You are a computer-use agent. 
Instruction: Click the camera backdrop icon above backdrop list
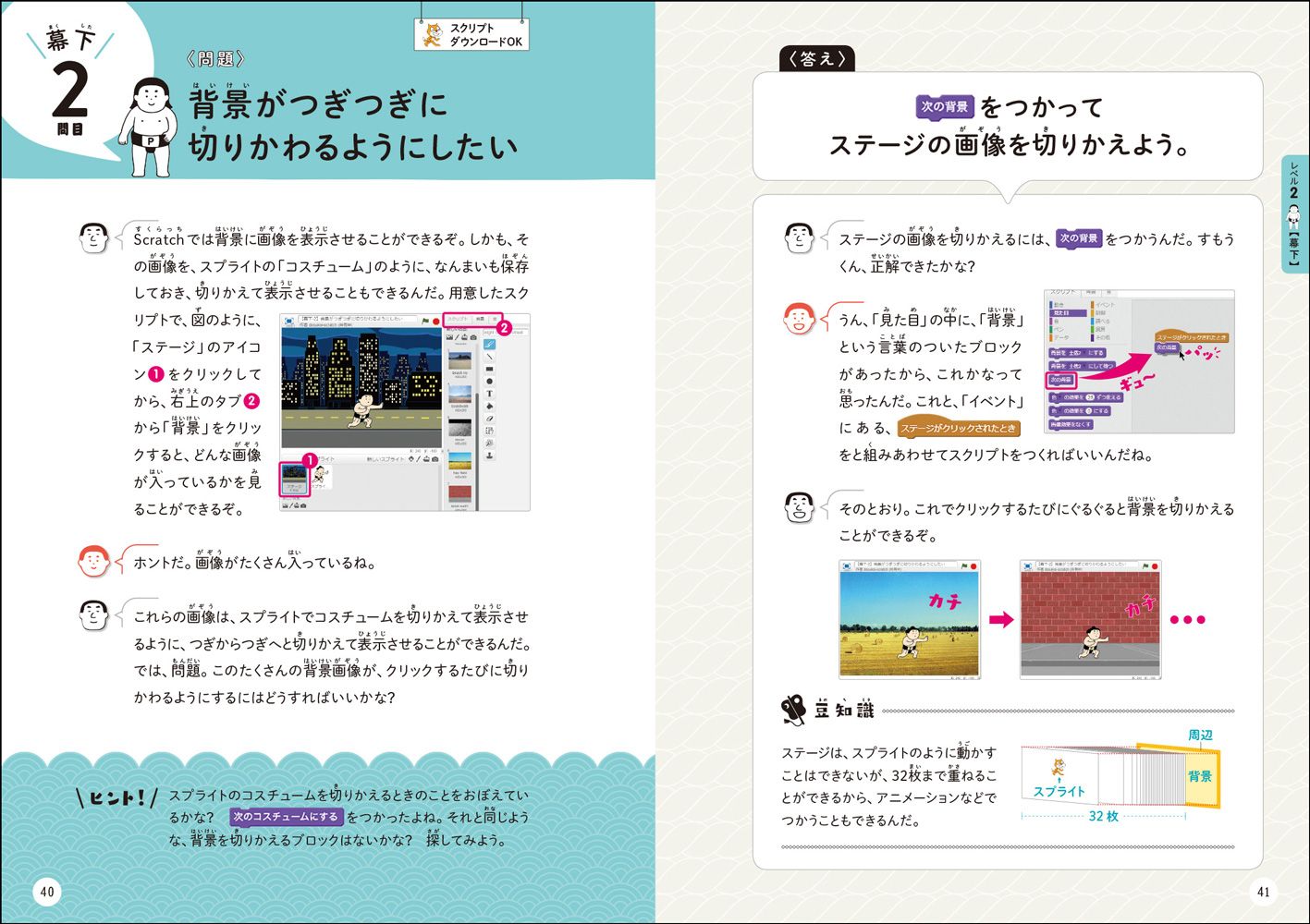tap(473, 337)
